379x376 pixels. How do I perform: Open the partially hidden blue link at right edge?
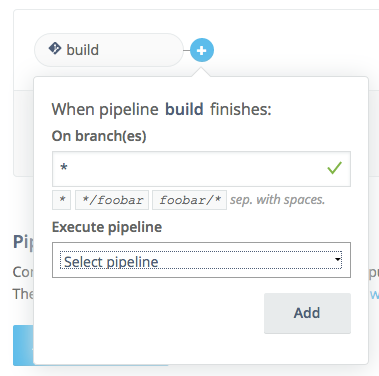[x=375, y=294]
